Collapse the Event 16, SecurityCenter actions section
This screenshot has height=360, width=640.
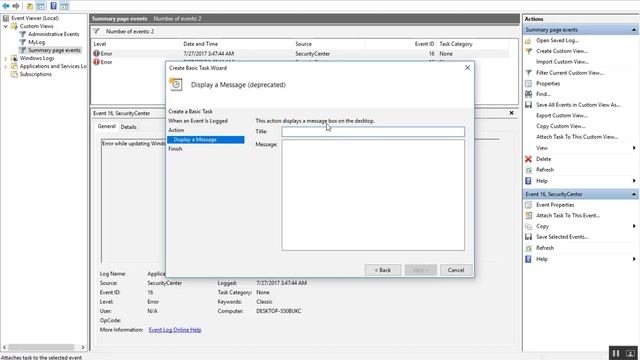[x=633, y=194]
